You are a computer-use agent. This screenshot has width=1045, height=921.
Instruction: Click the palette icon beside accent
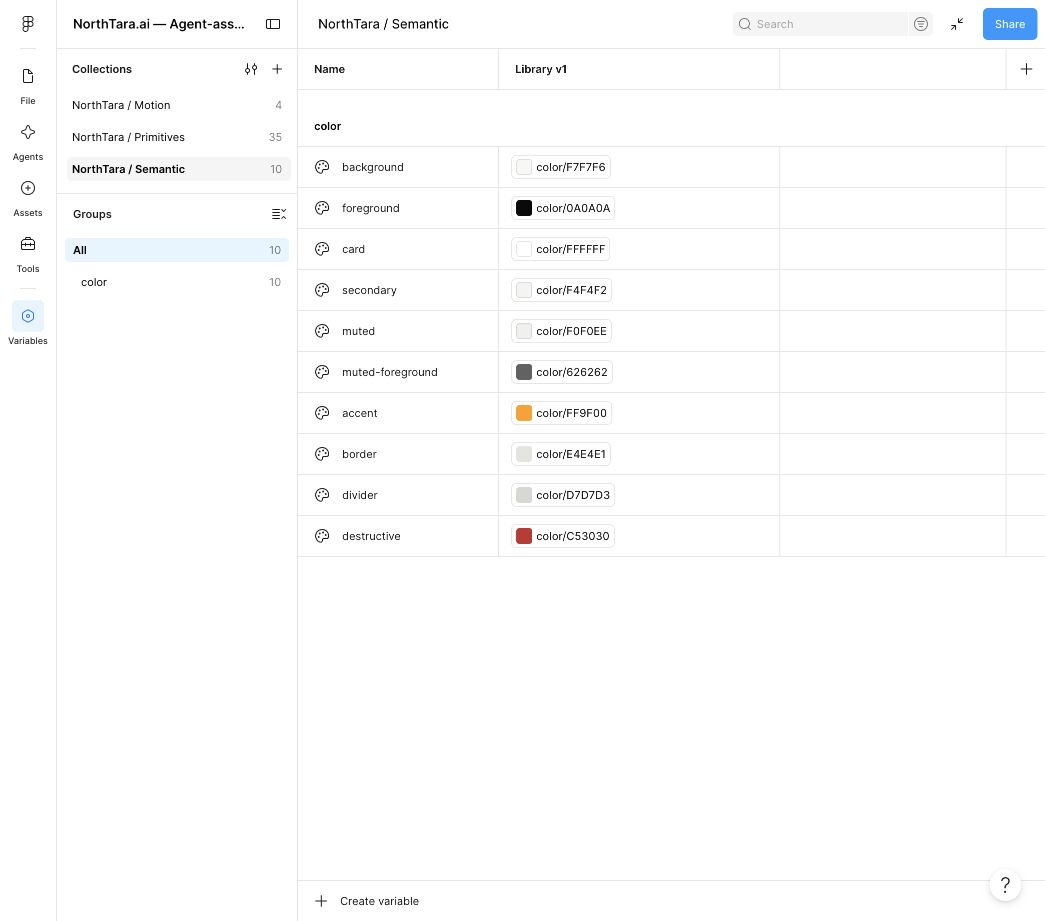(x=322, y=413)
